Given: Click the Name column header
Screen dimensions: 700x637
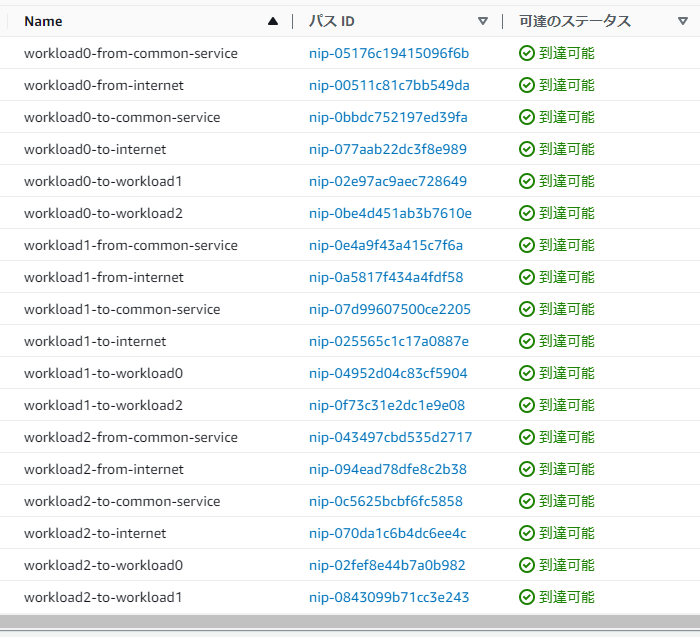Looking at the screenshot, I should (x=43, y=21).
